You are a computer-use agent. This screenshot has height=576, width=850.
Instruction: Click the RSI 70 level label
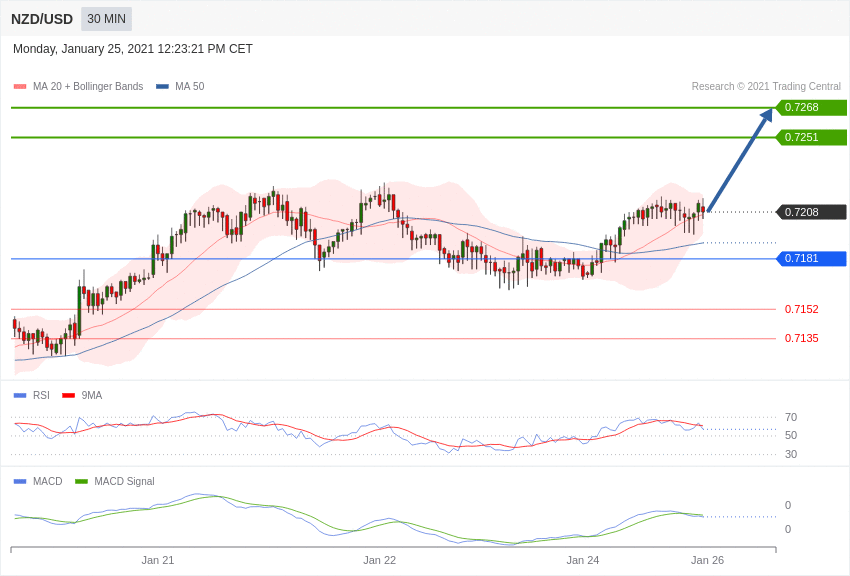pos(791,418)
